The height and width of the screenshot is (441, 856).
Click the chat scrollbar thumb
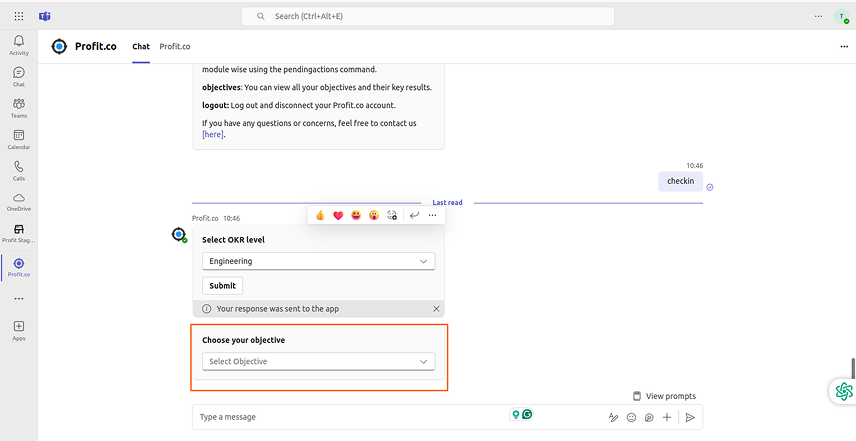pyautogui.click(x=853, y=368)
